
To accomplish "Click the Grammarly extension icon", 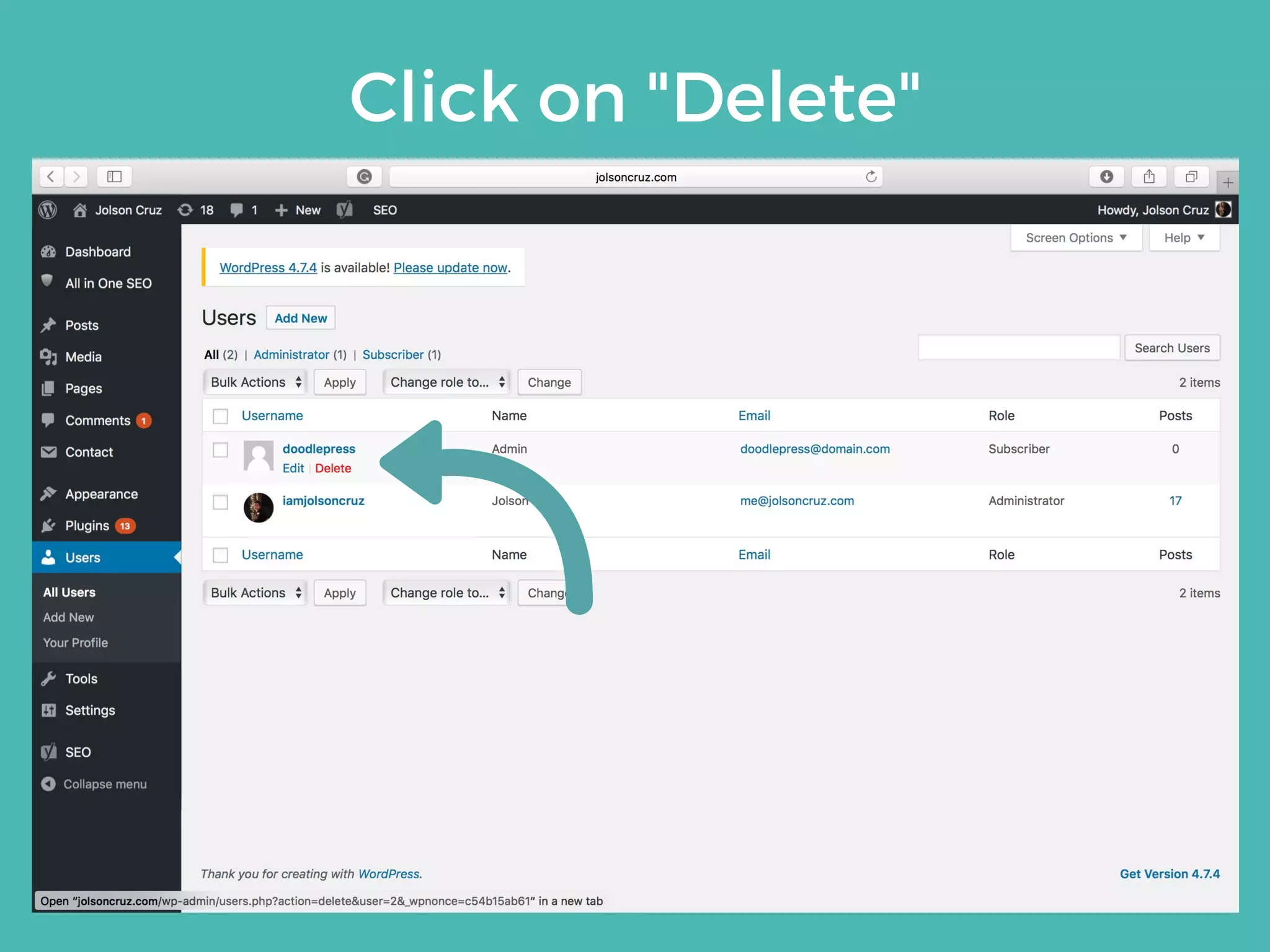I will (x=365, y=177).
